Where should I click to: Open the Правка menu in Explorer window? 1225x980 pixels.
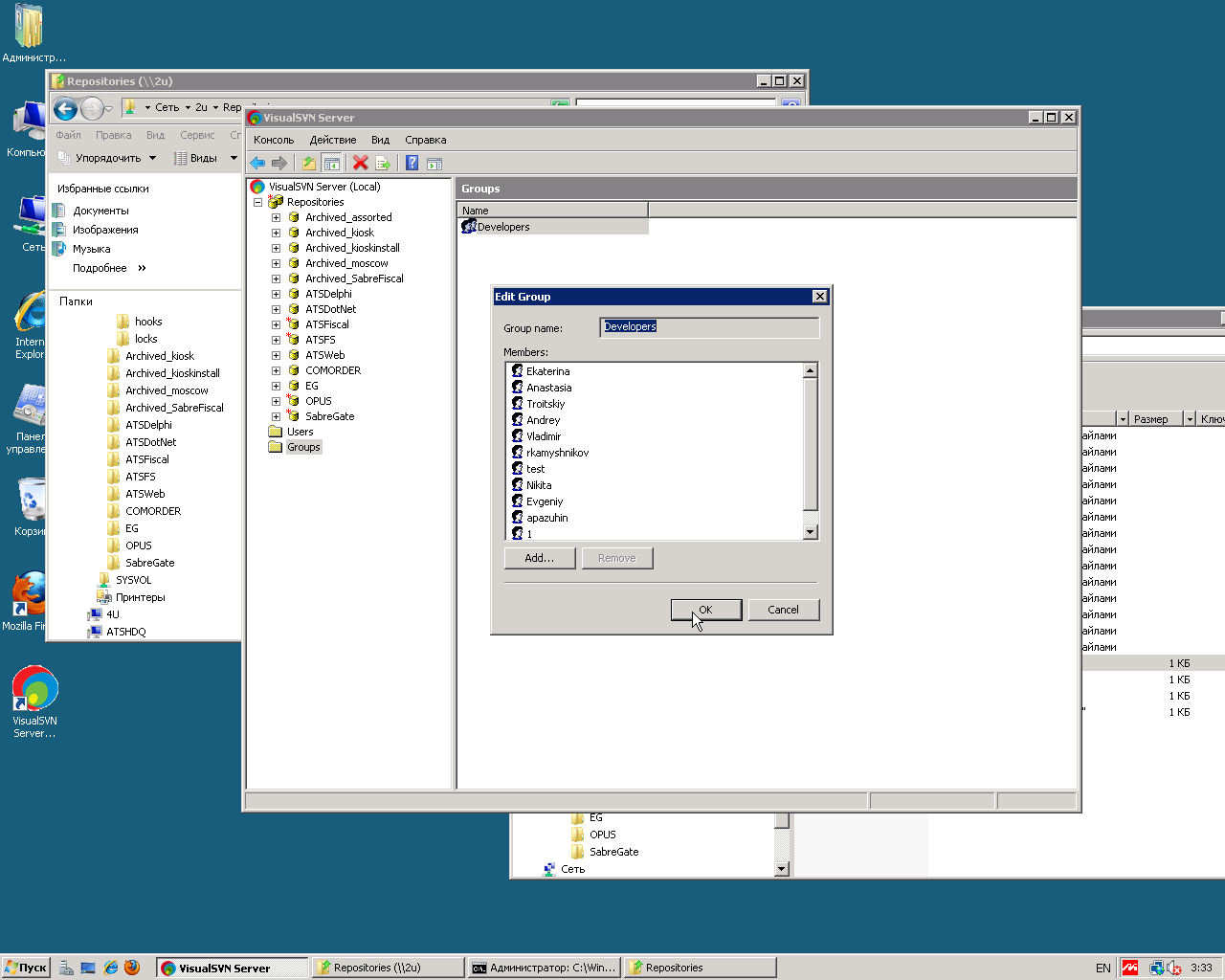click(x=113, y=135)
